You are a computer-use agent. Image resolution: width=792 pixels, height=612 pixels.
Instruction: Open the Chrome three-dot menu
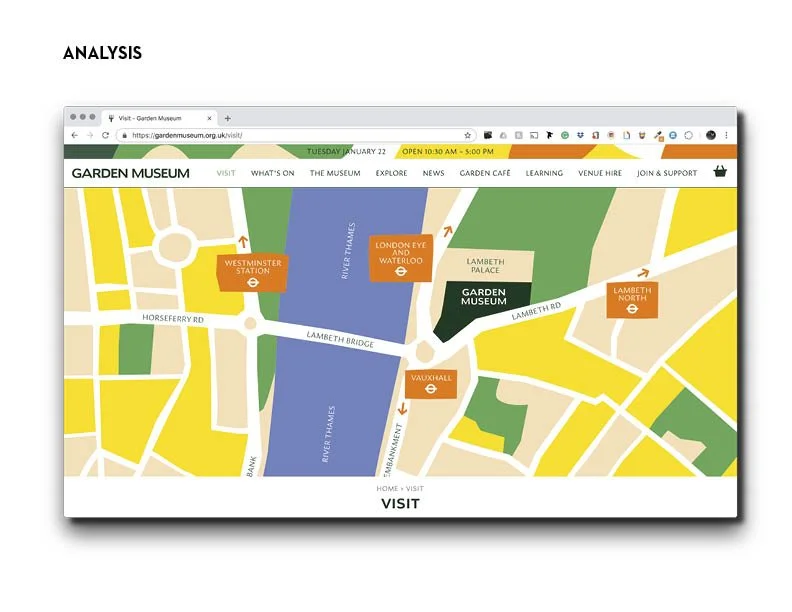[x=726, y=135]
